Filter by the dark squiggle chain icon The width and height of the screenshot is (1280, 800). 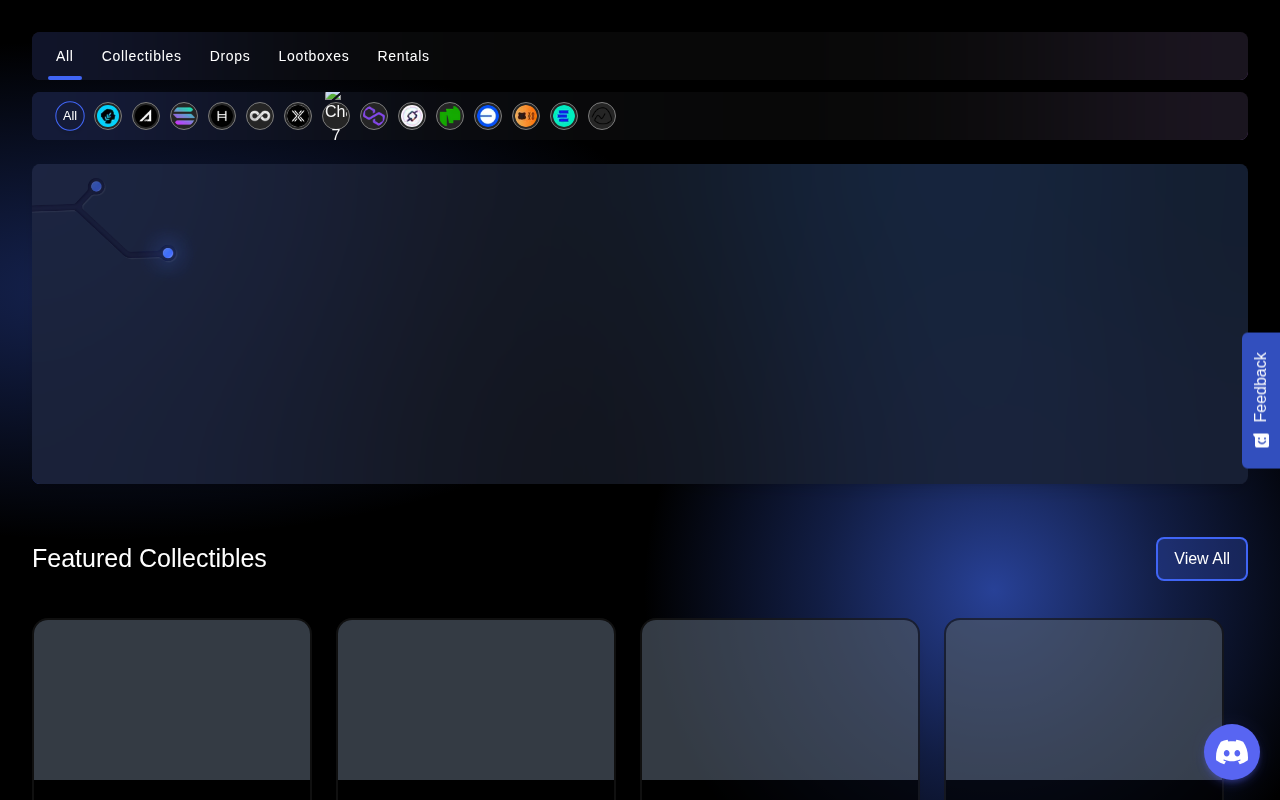(602, 116)
